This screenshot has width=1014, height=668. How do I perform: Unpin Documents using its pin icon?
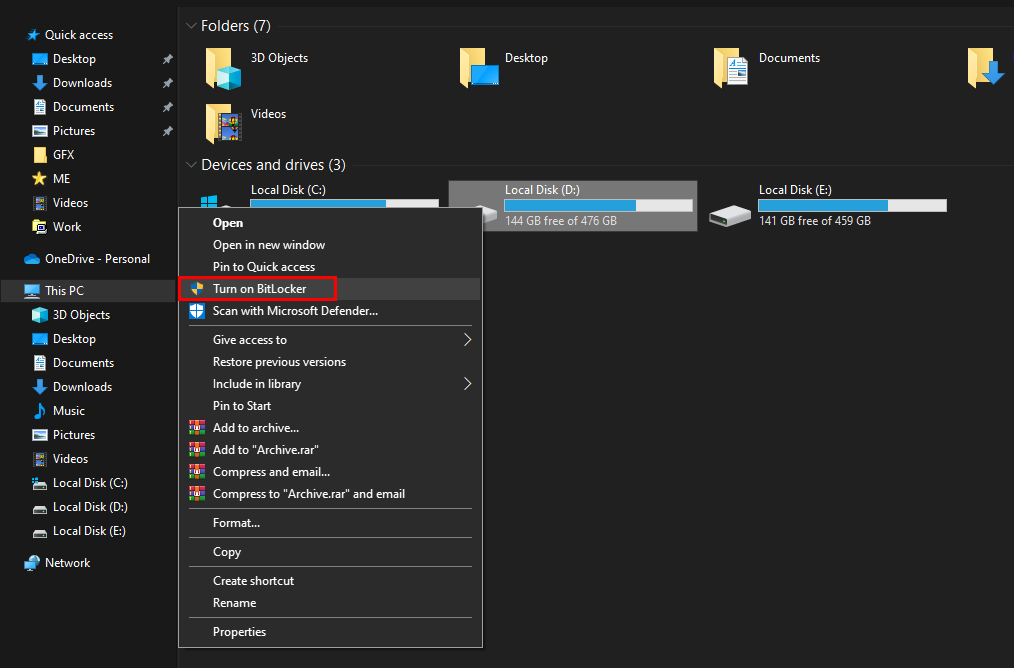167,107
